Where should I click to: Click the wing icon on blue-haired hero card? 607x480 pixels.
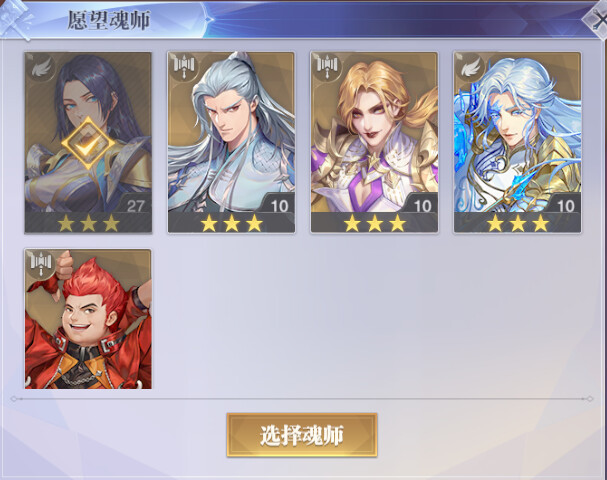[x=470, y=67]
